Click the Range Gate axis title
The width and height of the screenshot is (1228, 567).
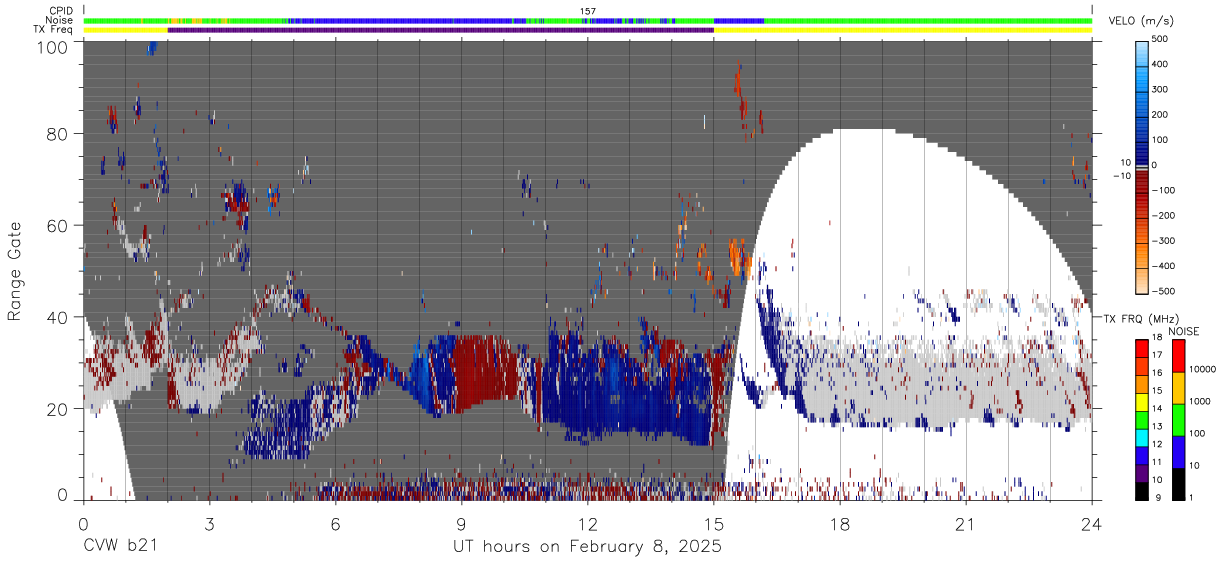tap(16, 271)
